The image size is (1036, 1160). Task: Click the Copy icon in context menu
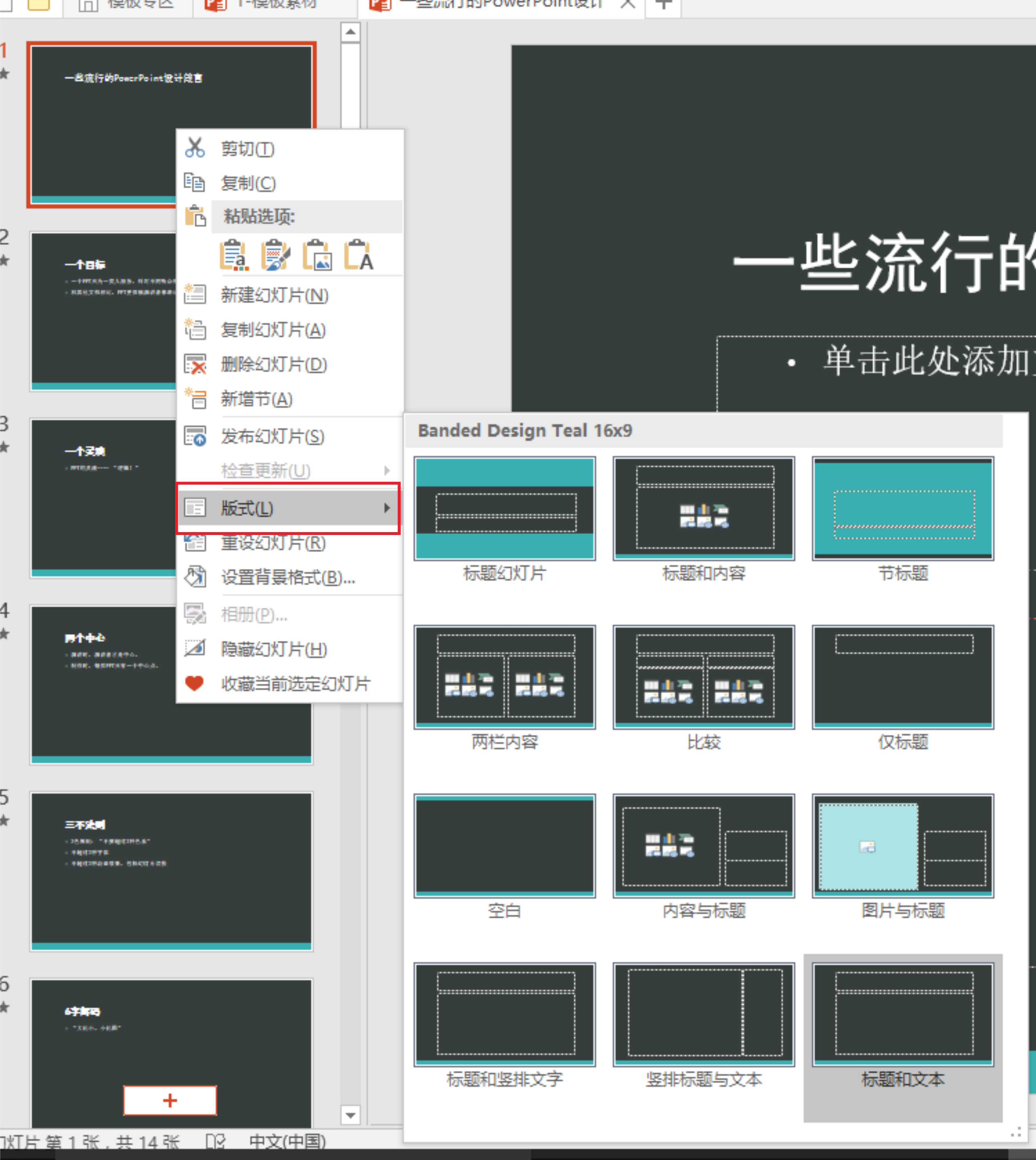tap(195, 183)
